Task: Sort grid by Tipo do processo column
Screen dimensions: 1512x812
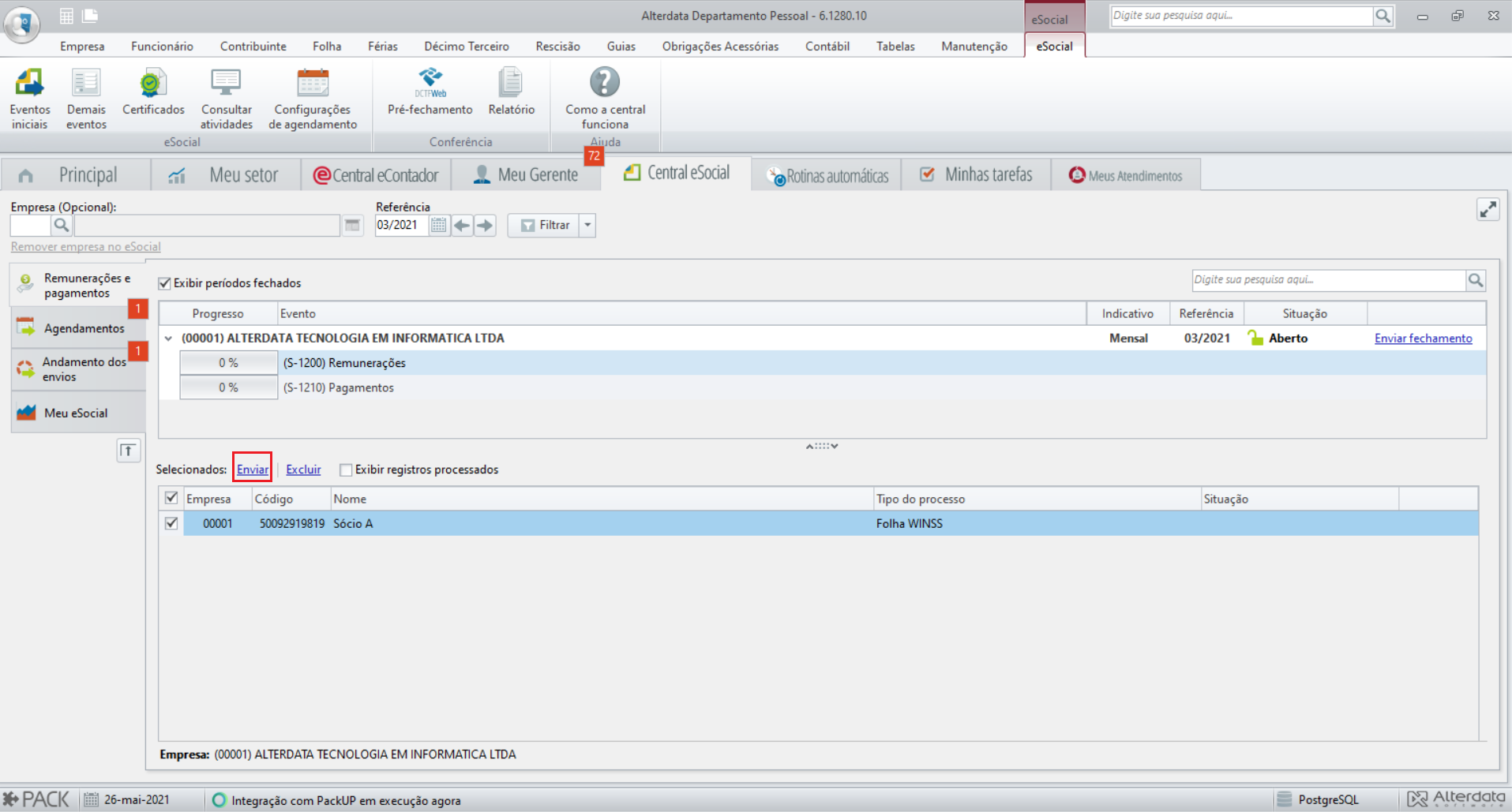Action: click(1037, 499)
